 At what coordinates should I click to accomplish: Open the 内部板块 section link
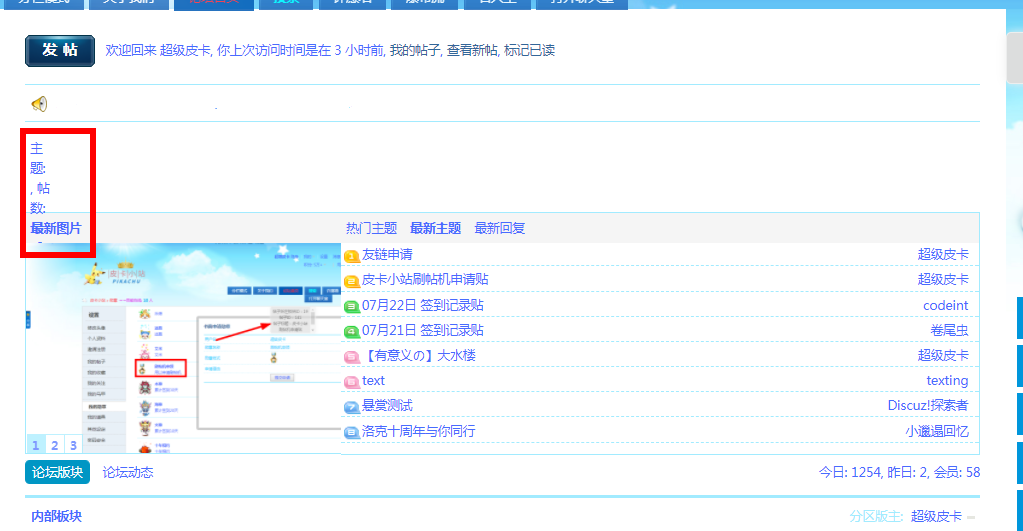[x=57, y=516]
